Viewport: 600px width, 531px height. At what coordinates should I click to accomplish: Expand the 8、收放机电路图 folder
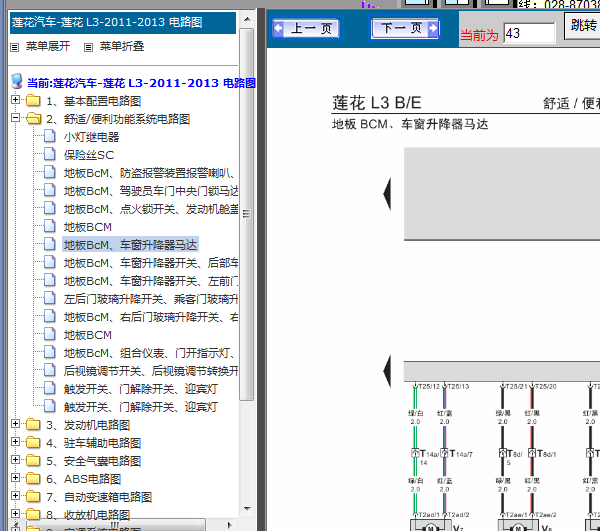[15, 513]
